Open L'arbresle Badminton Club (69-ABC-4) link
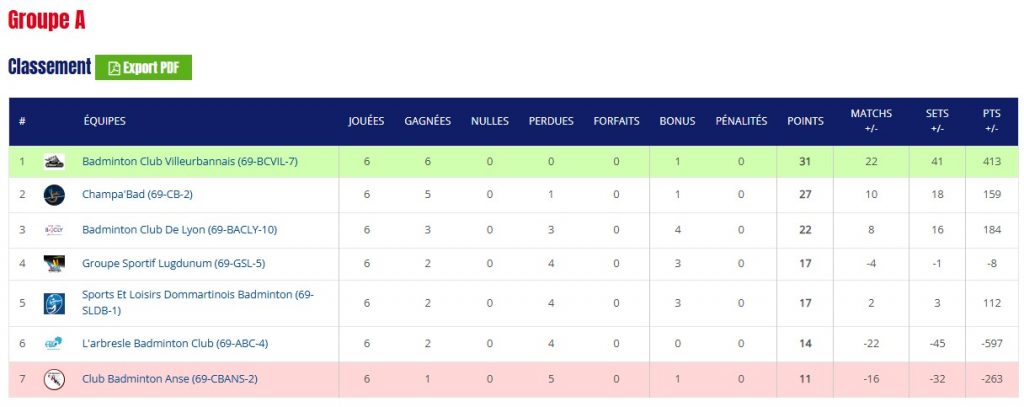 175,344
